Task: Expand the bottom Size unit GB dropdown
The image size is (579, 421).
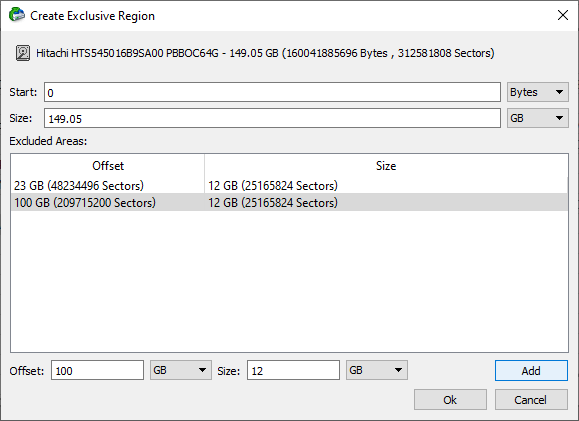Action: (377, 370)
